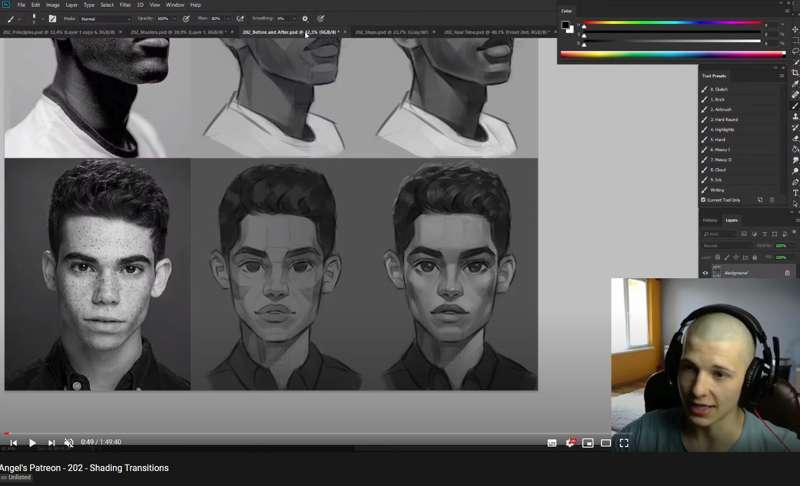800x486 pixels.
Task: Select the Clone Stamp tool
Action: 795,117
